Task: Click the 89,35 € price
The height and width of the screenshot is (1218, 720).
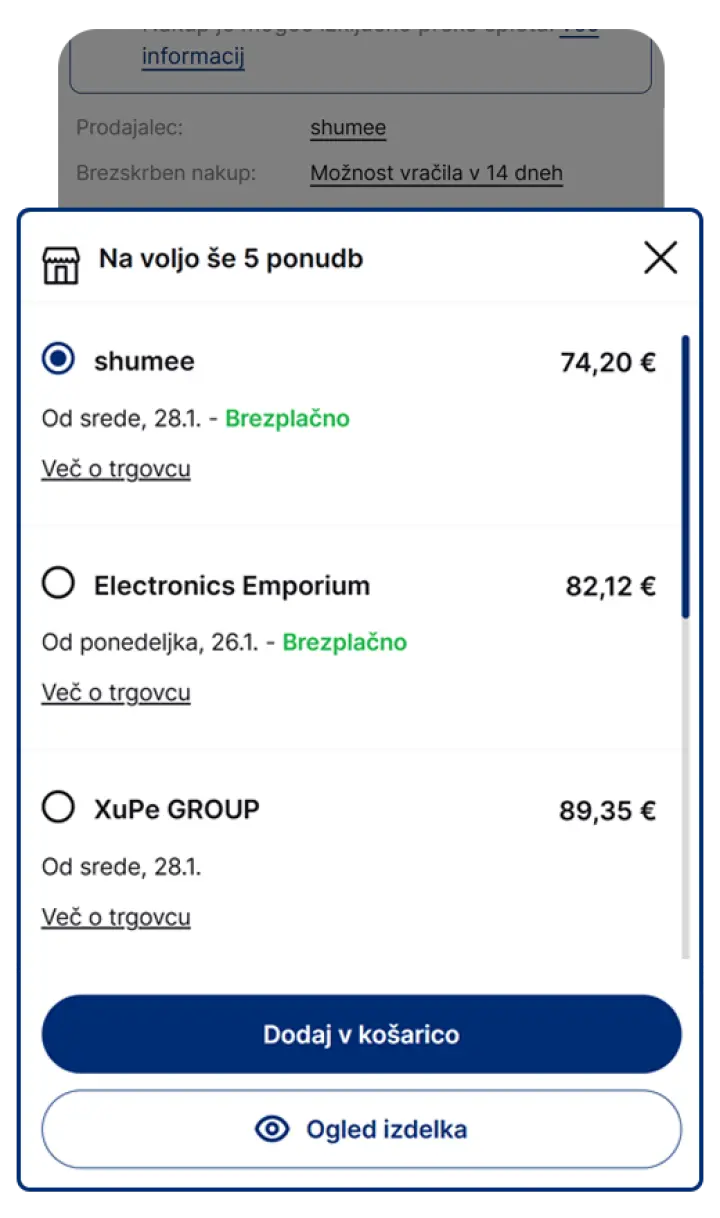Action: click(x=607, y=810)
